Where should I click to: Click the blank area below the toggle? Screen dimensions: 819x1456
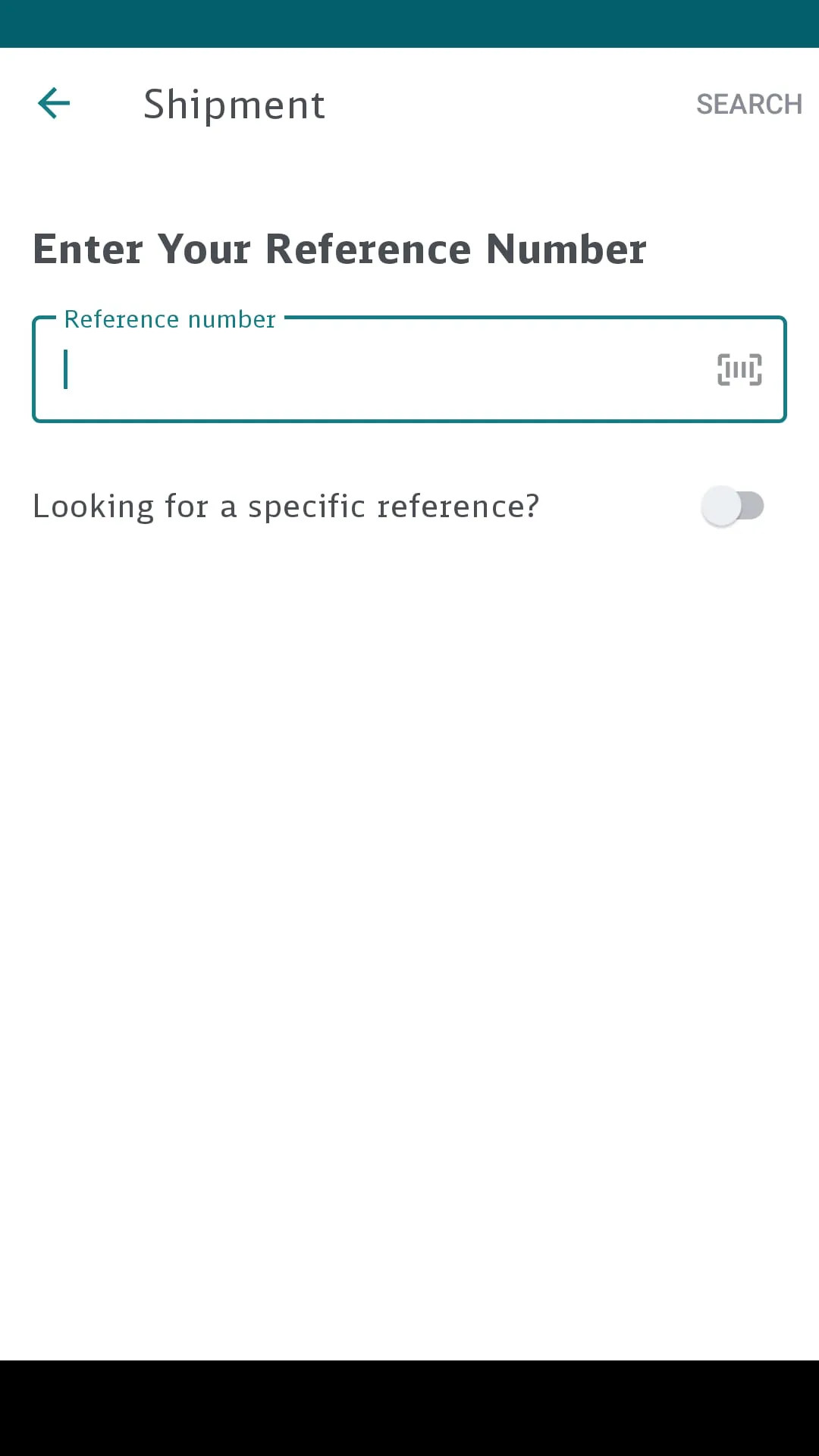point(409,910)
